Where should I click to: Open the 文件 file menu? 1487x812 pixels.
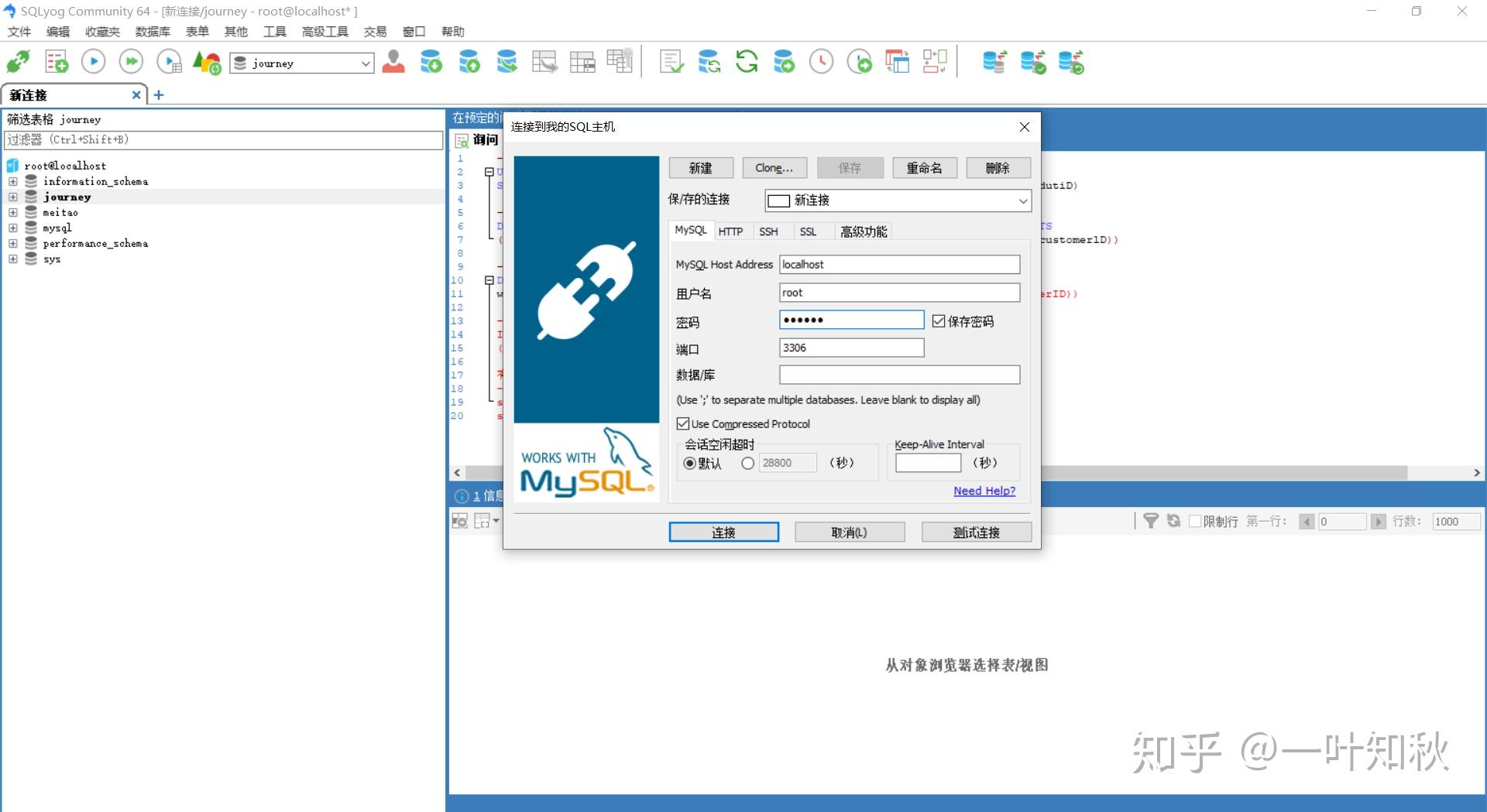click(19, 32)
